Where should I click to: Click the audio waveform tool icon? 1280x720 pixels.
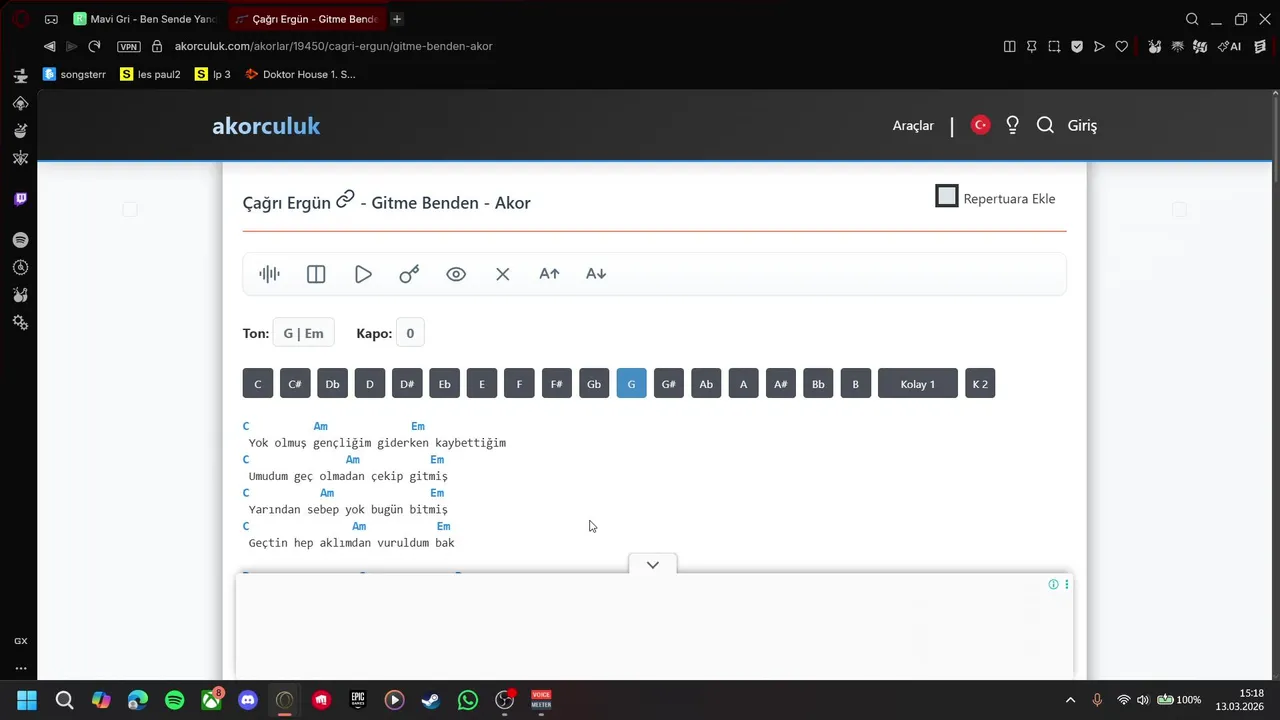coord(269,274)
